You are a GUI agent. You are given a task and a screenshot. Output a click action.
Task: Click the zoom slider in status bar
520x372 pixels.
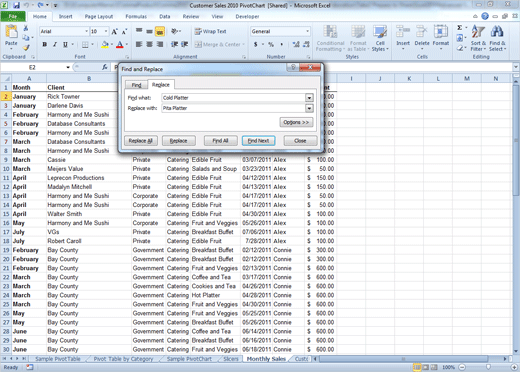488,367
